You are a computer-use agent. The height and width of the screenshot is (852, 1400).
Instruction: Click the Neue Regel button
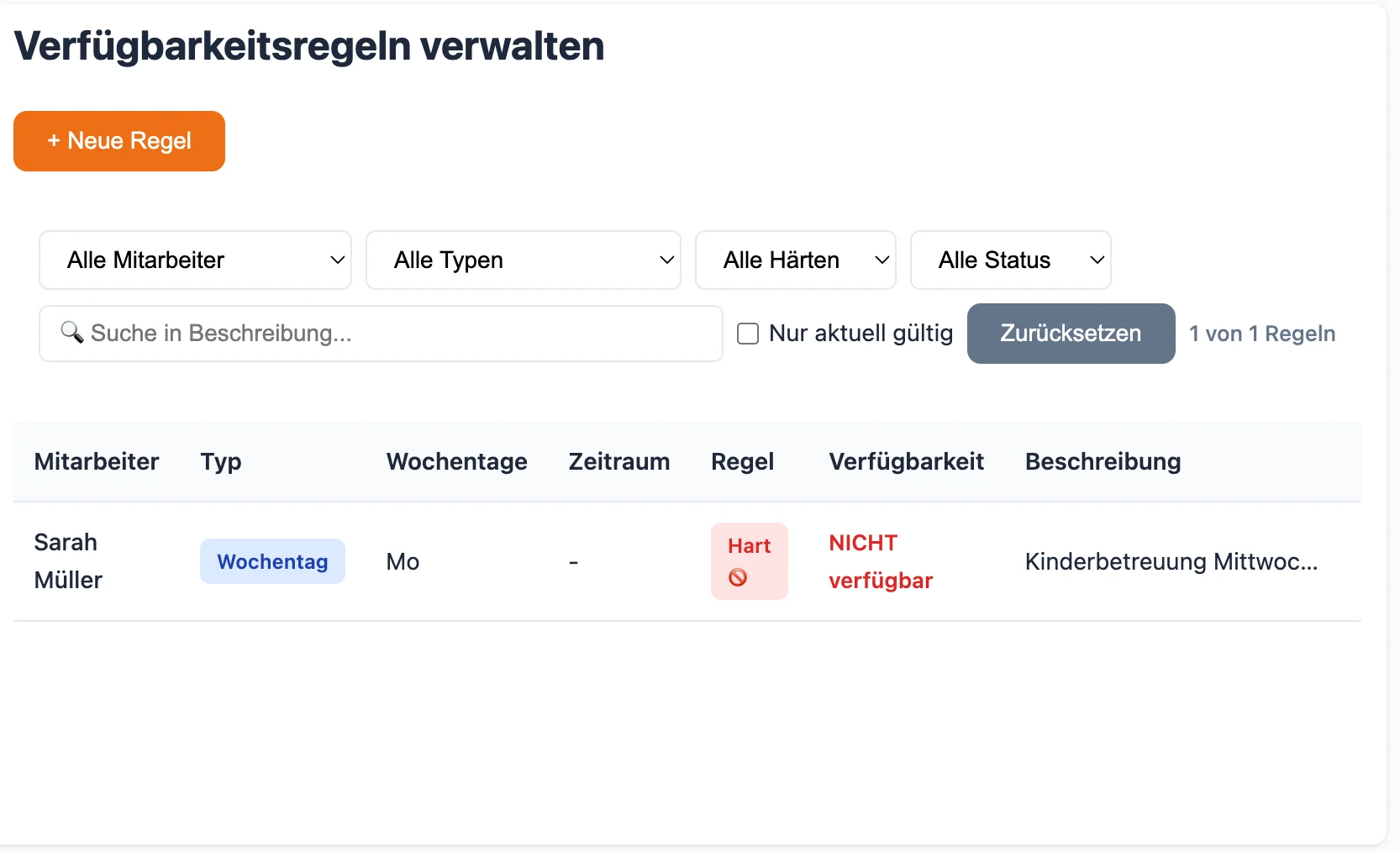118,140
